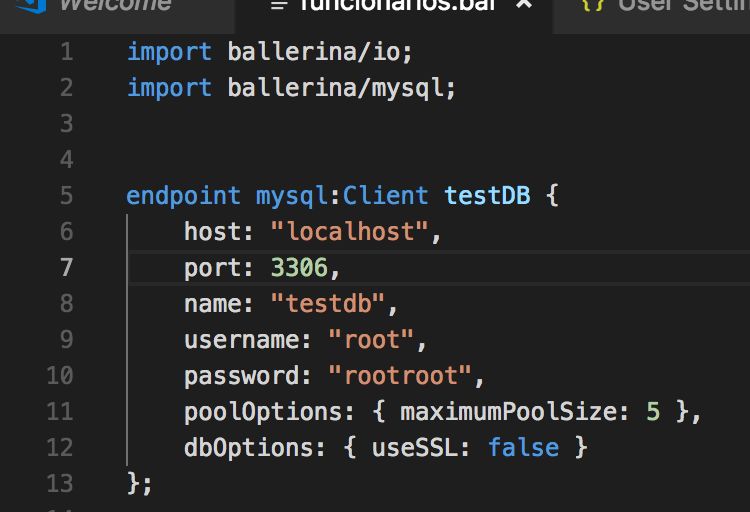Screen dimensions: 750x512
Task: Click the dbOptions property key
Action: point(249,448)
